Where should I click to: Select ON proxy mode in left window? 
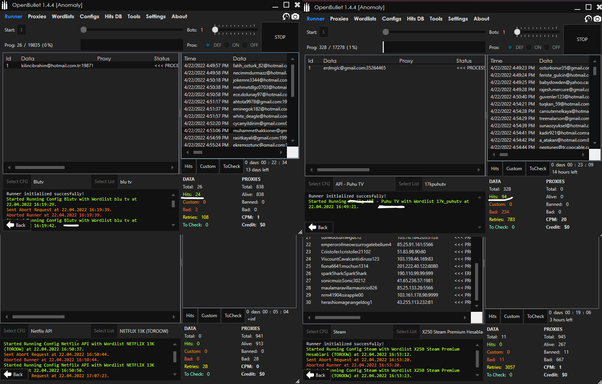(x=227, y=45)
